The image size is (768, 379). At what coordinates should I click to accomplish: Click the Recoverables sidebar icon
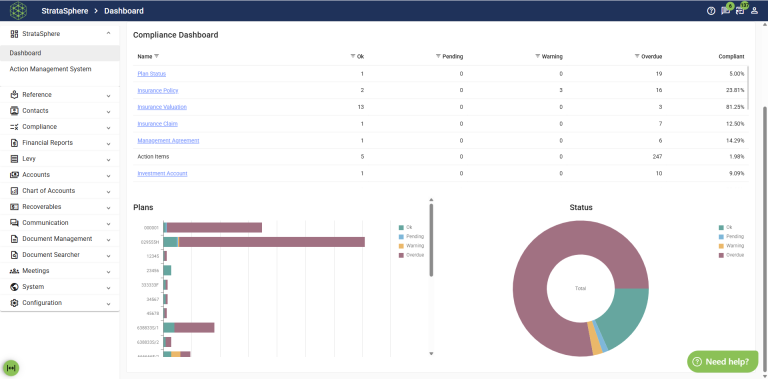pos(14,207)
